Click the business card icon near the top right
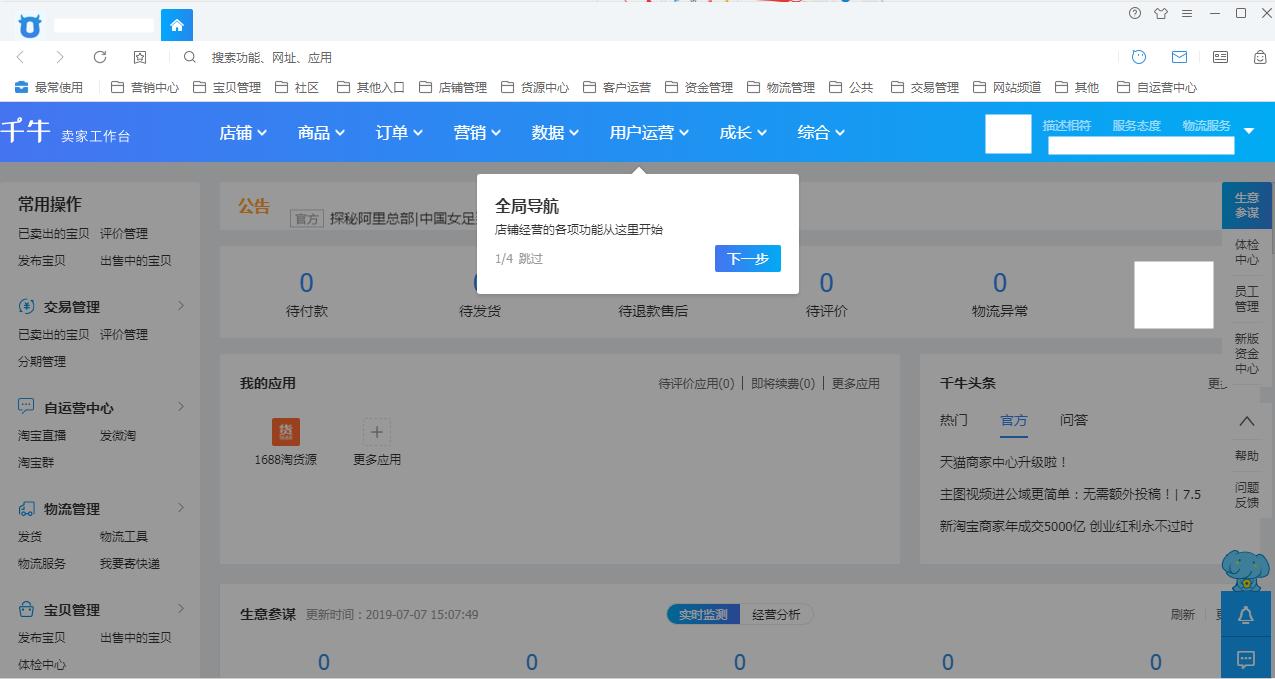1275x679 pixels. pos(1219,57)
